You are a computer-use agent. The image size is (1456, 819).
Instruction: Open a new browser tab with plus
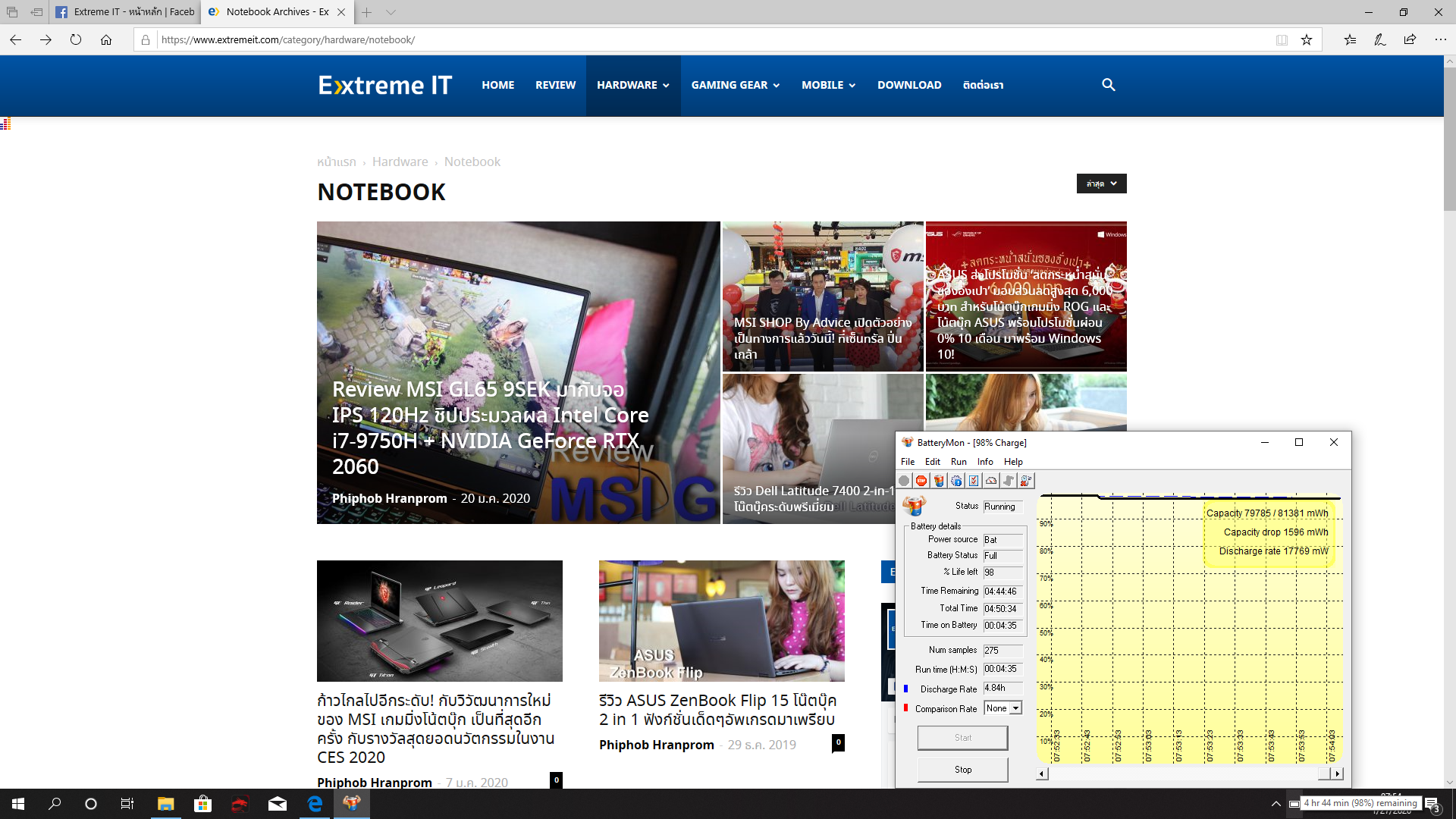(x=366, y=12)
